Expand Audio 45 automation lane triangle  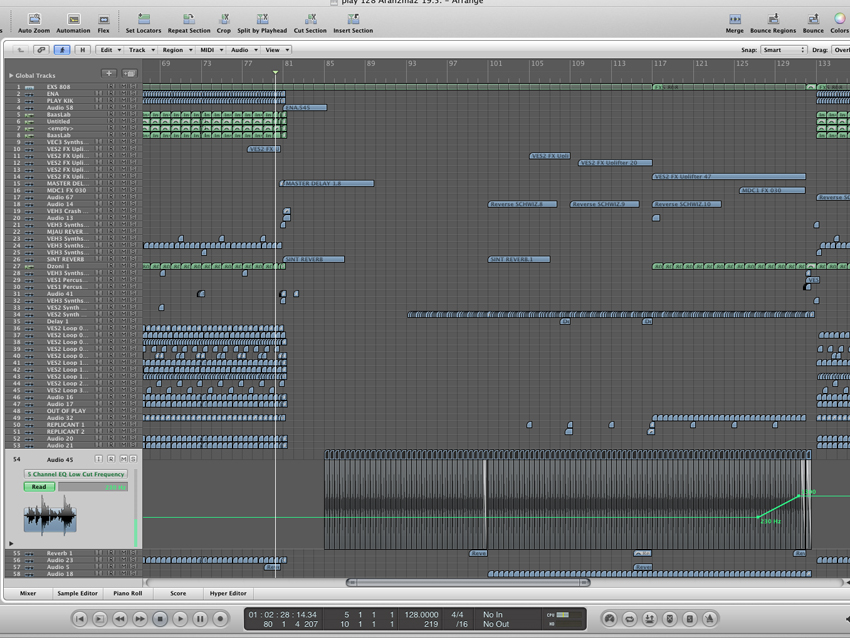point(11,543)
